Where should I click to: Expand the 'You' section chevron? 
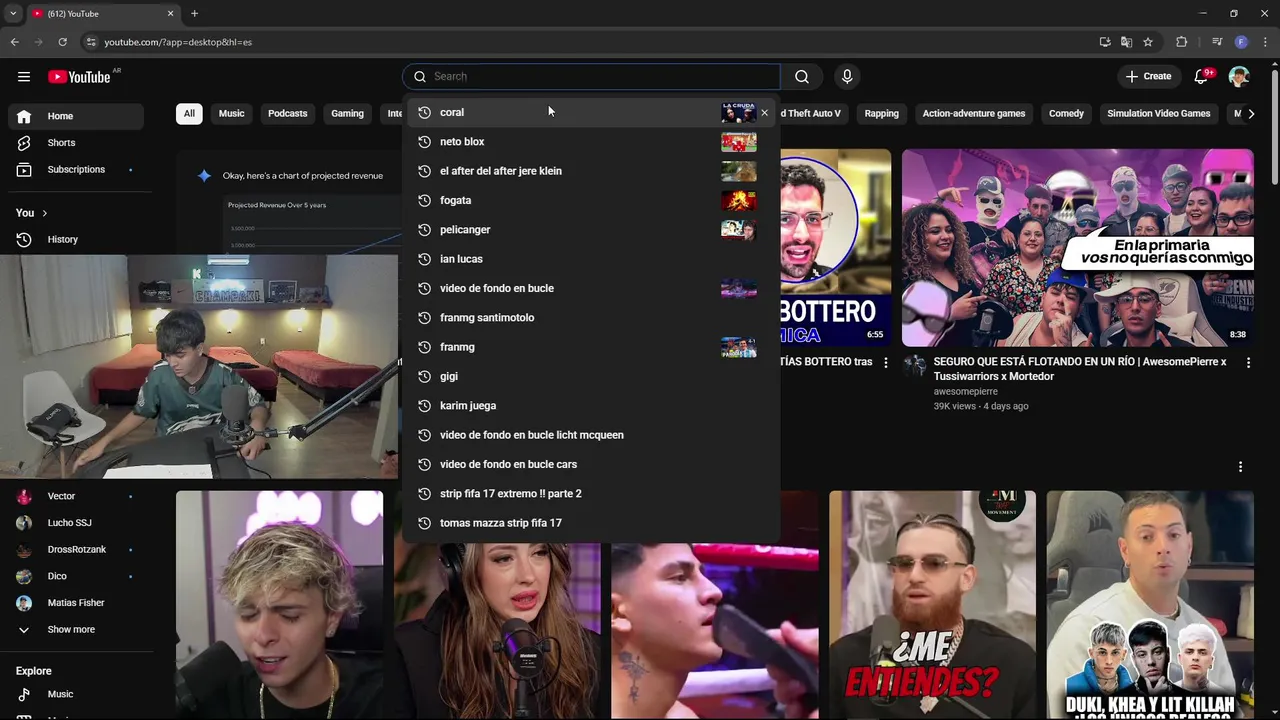[x=44, y=213]
